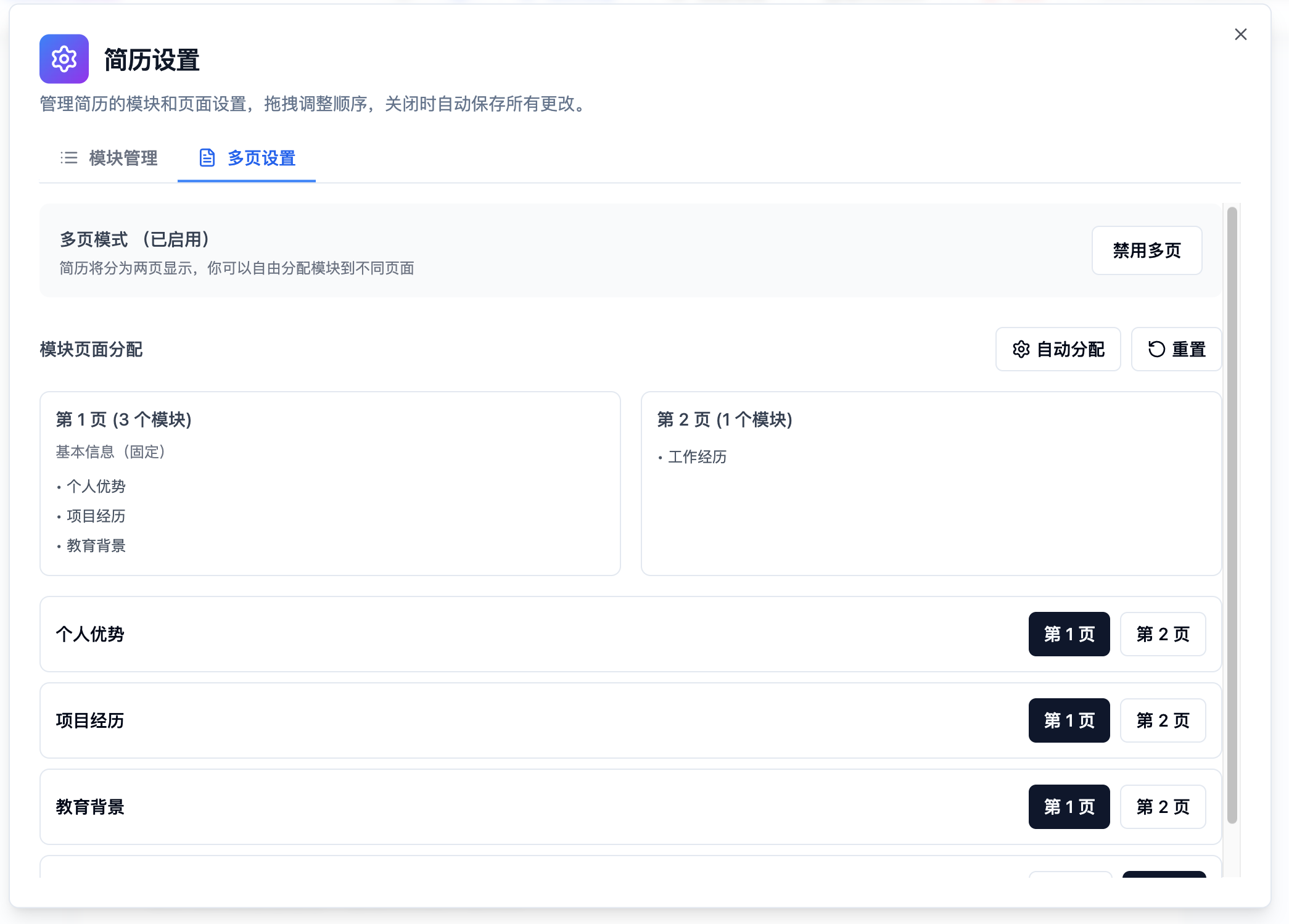Click 禁用多页 to disable multi-page mode
The height and width of the screenshot is (924, 1289).
1146,250
